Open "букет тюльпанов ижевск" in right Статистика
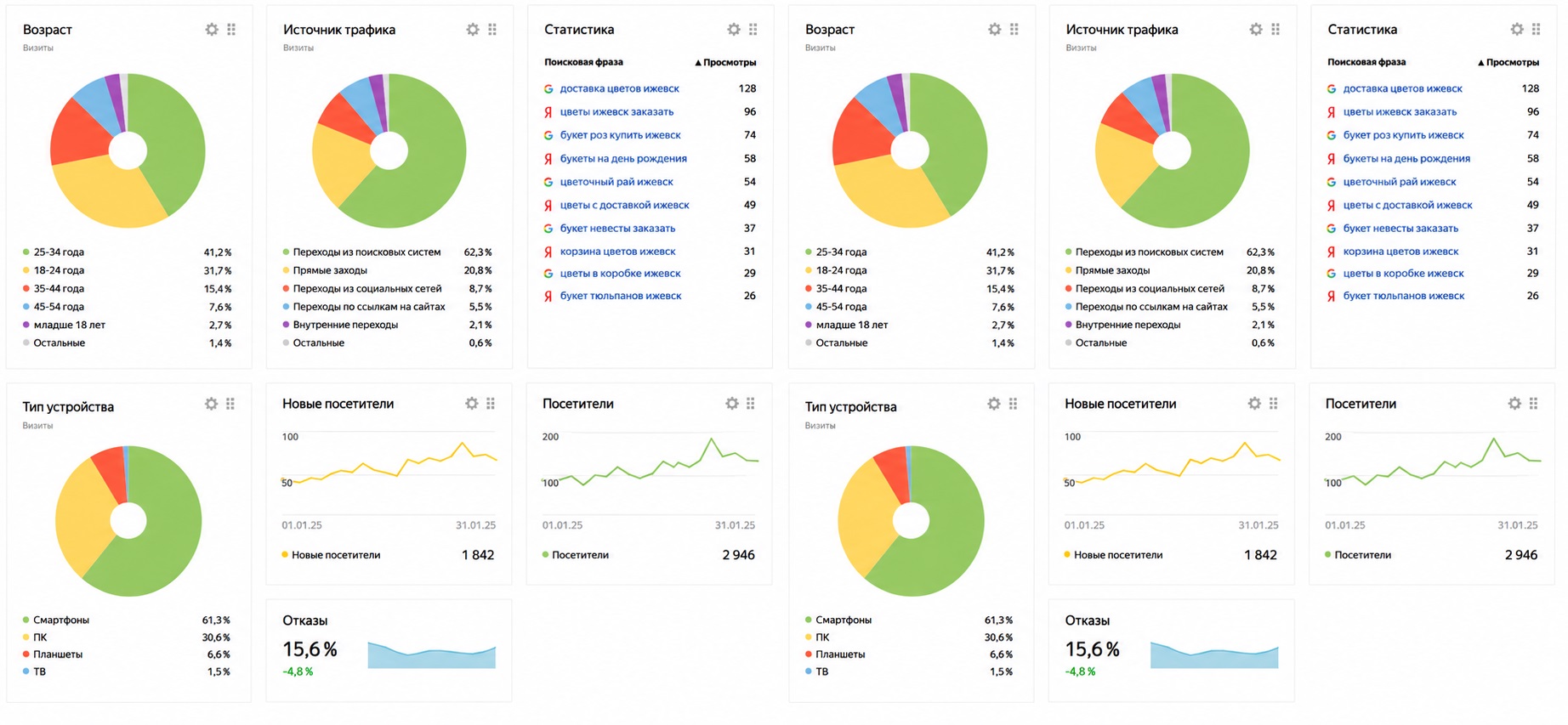The height and width of the screenshot is (725, 1568). click(x=1404, y=296)
